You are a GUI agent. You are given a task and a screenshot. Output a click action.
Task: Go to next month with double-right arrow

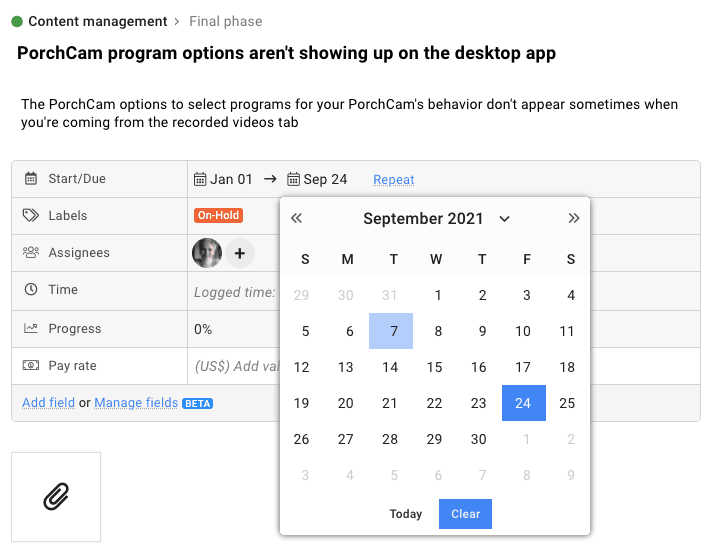click(x=574, y=218)
